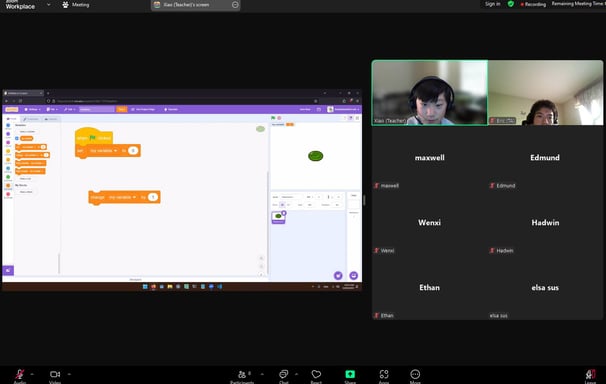Toggle my variable checkbox in palette
Viewport: 606px width, 384px height.
click(x=17, y=138)
